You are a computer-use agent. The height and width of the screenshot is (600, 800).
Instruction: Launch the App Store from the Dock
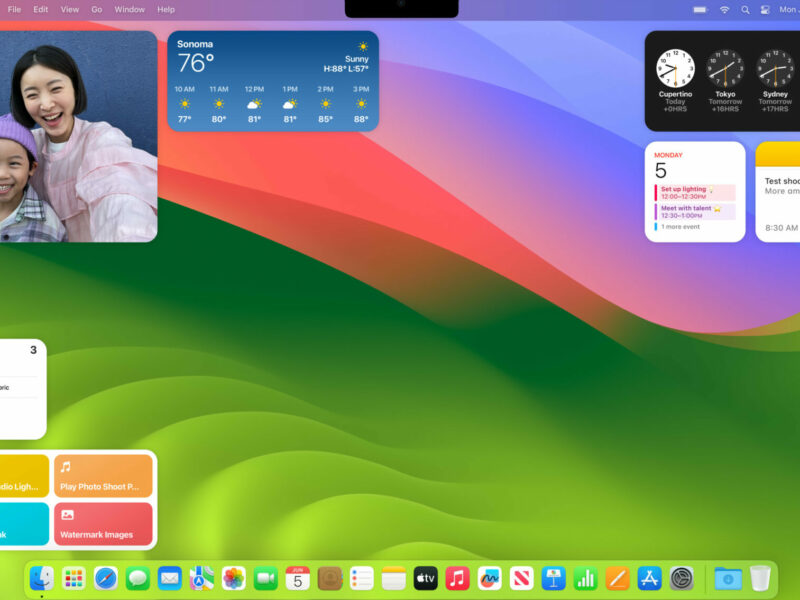649,579
